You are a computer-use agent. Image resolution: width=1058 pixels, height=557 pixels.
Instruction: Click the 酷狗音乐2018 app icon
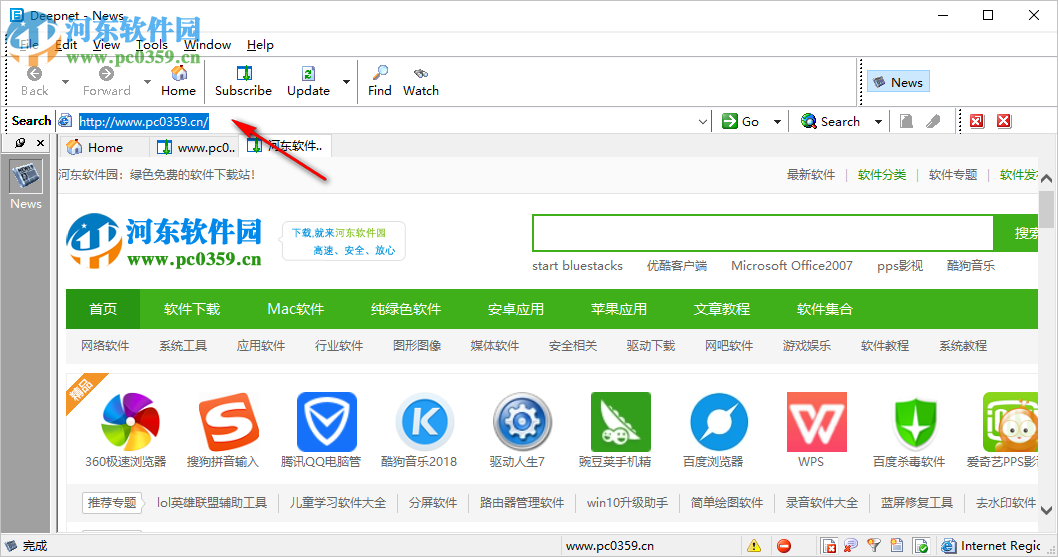(x=425, y=422)
